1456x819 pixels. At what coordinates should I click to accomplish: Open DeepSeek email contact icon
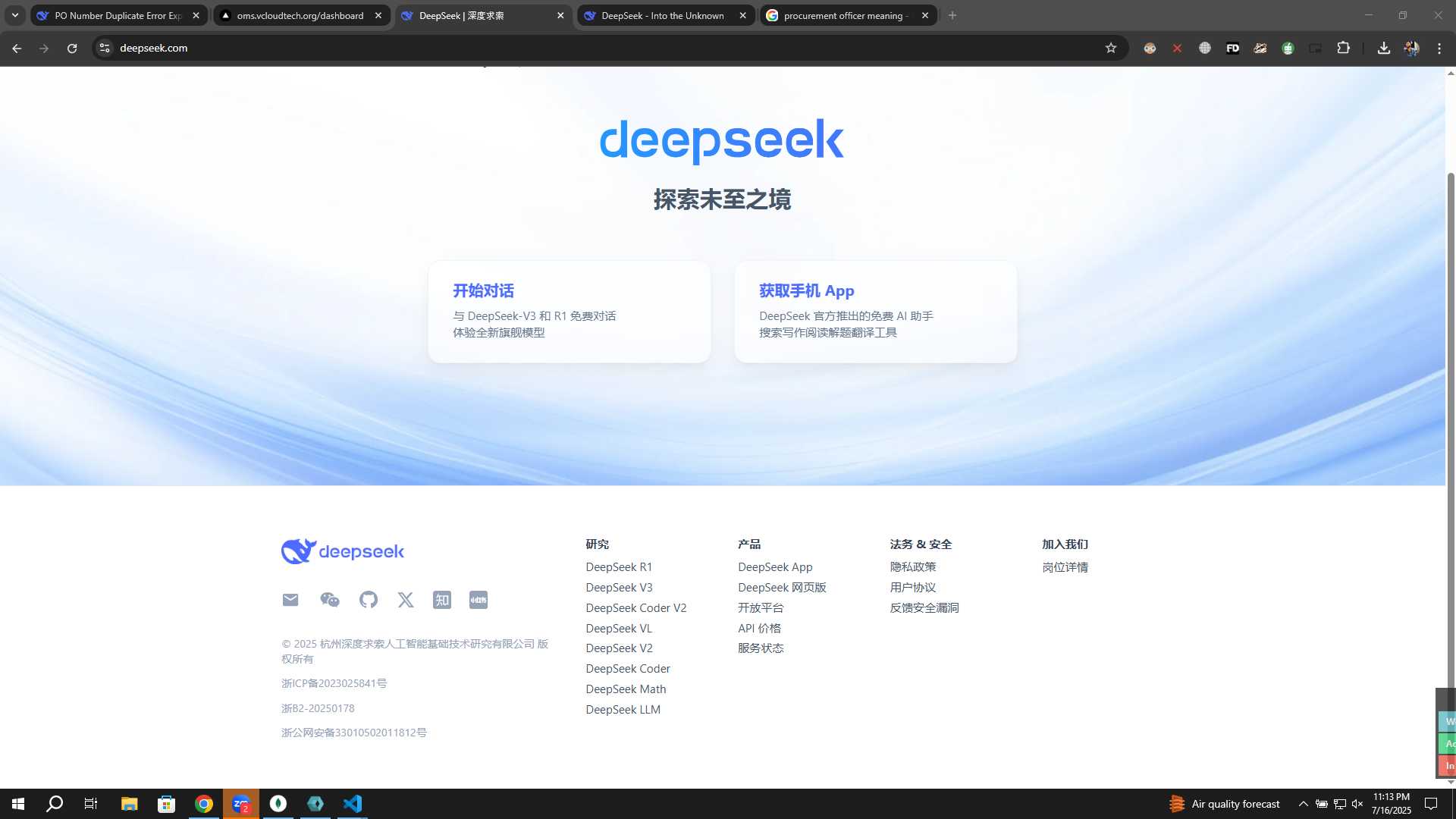point(290,600)
